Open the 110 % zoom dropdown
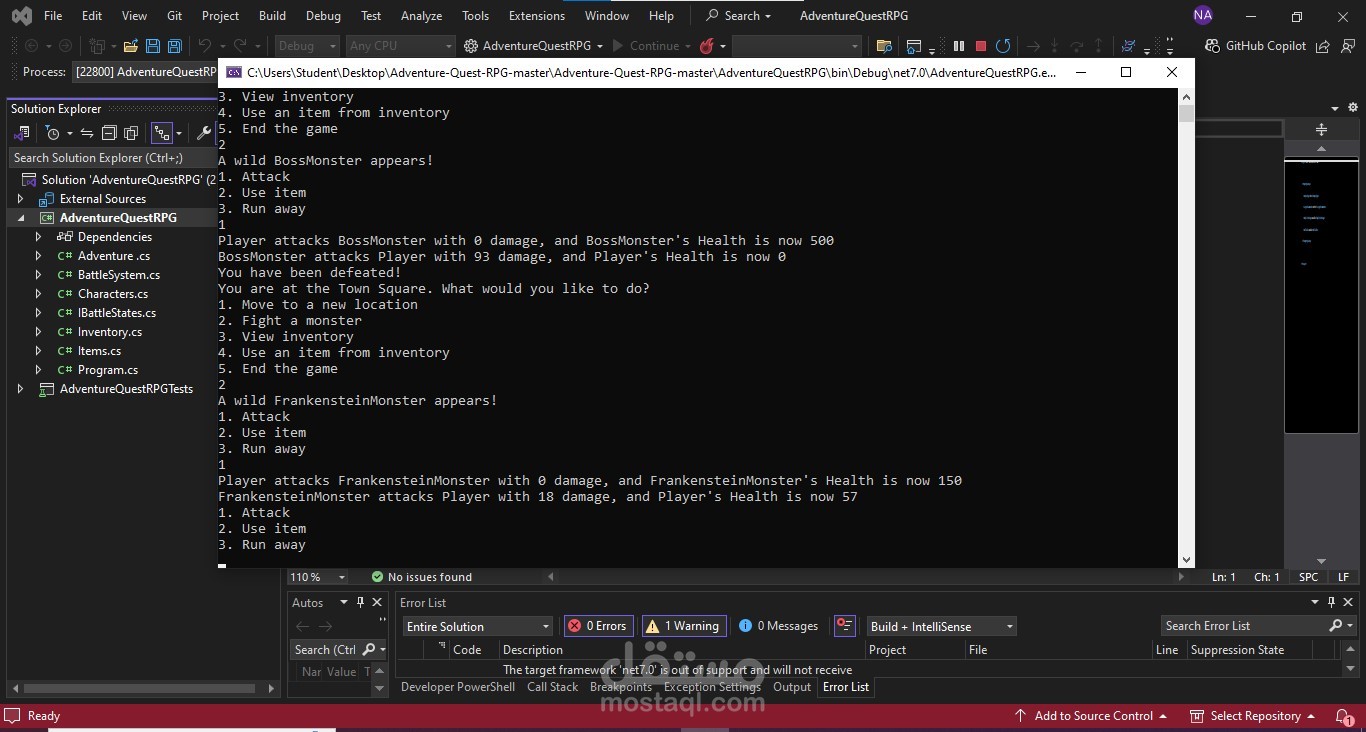The height and width of the screenshot is (732, 1366). (317, 577)
